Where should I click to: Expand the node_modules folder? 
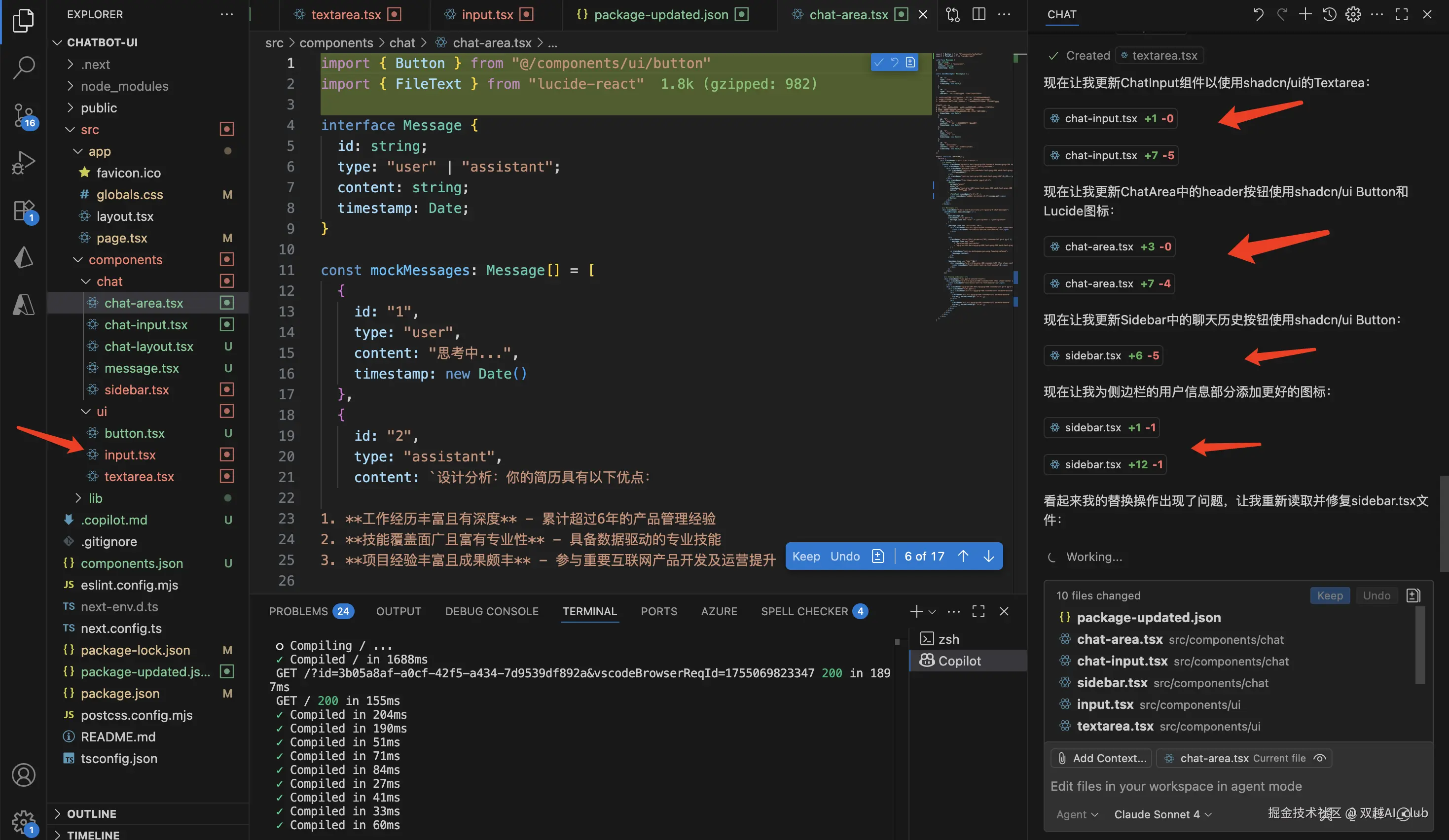124,86
